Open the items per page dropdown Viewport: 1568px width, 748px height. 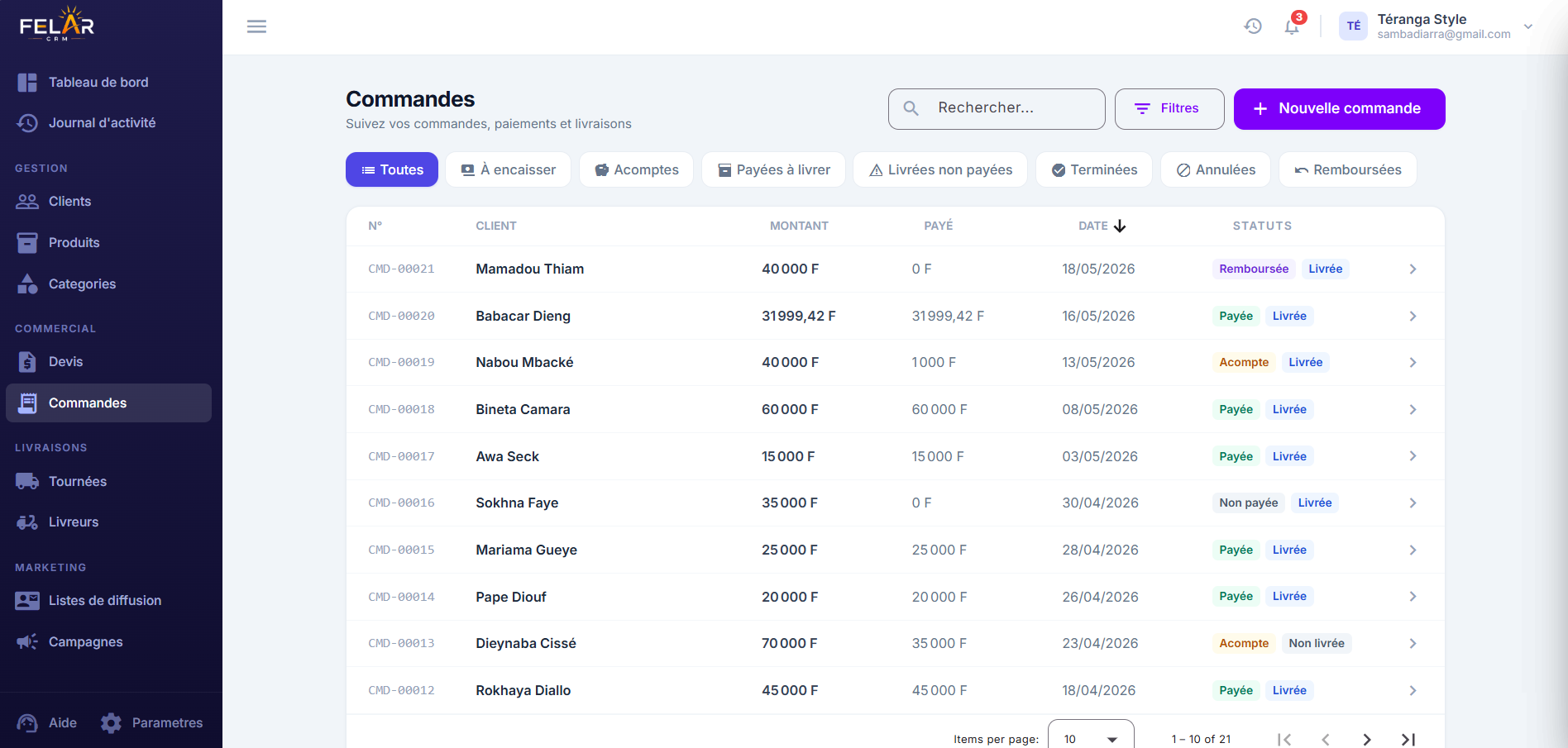[x=1091, y=739]
